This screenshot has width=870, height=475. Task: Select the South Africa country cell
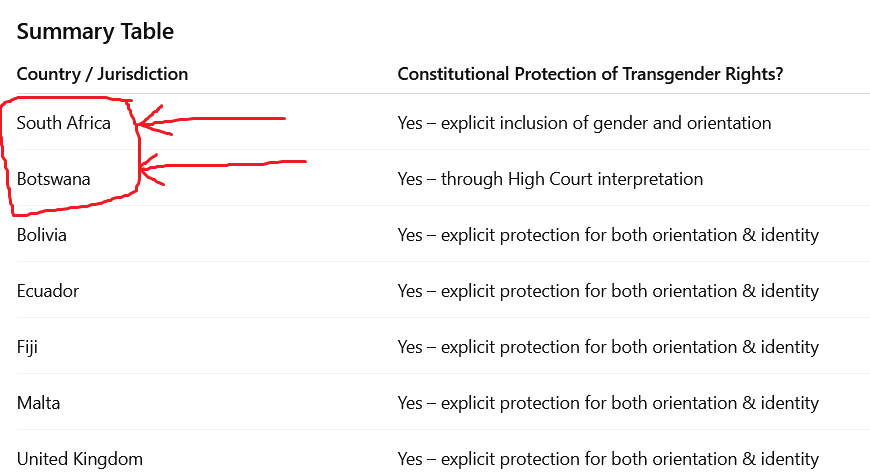click(63, 123)
